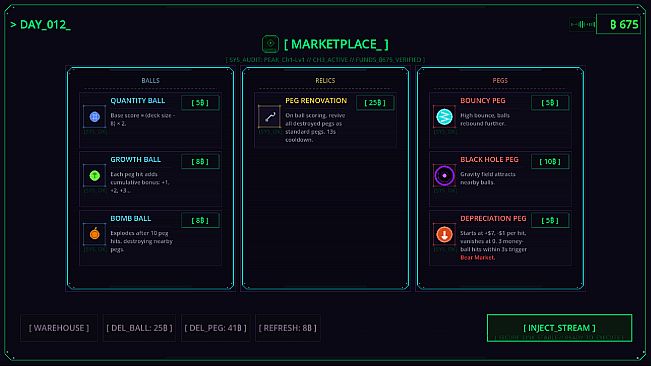Buy Bomb Ball price button
The width and height of the screenshot is (651, 366).
[200, 220]
